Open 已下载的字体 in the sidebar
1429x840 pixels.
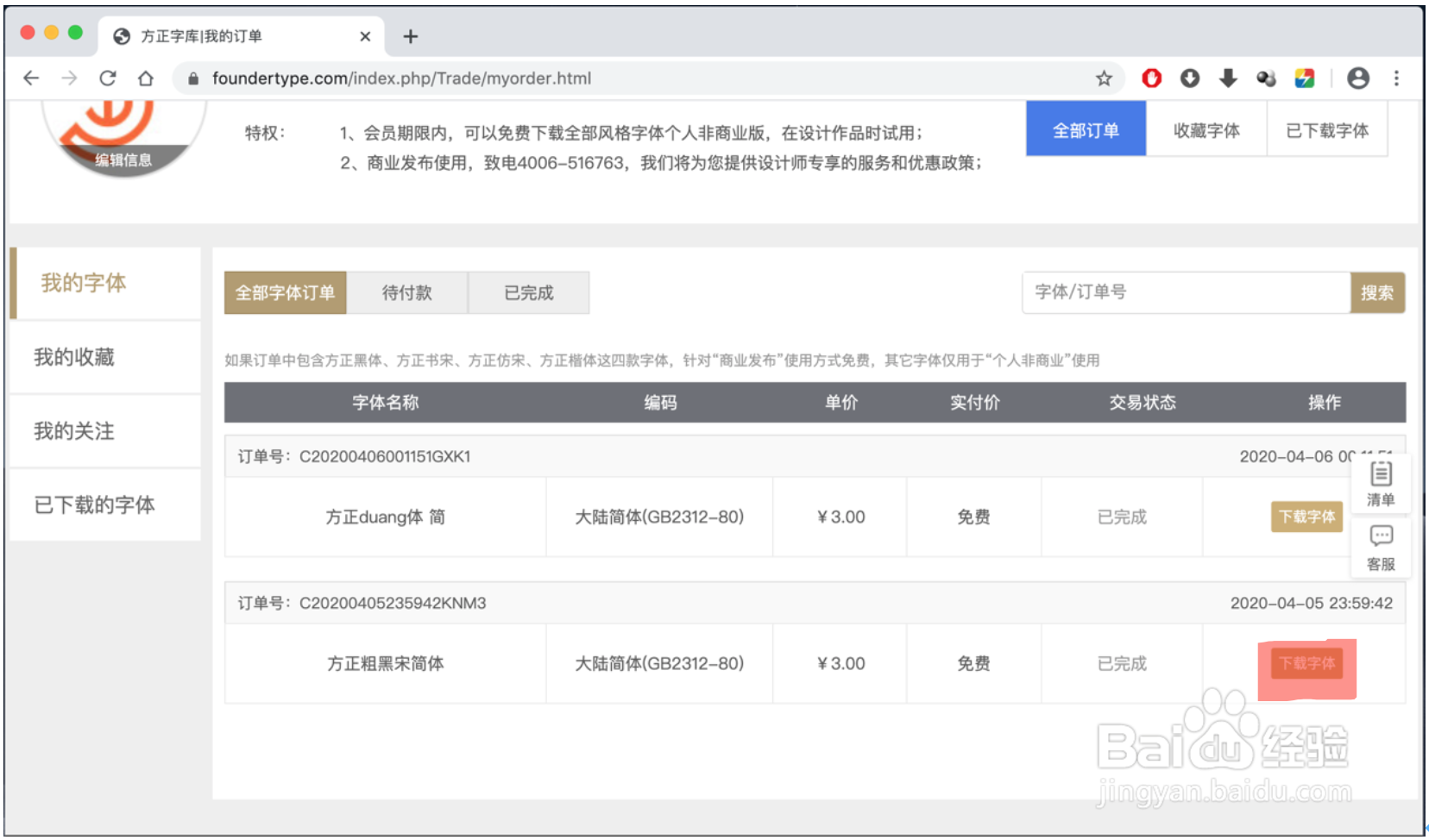tap(105, 505)
